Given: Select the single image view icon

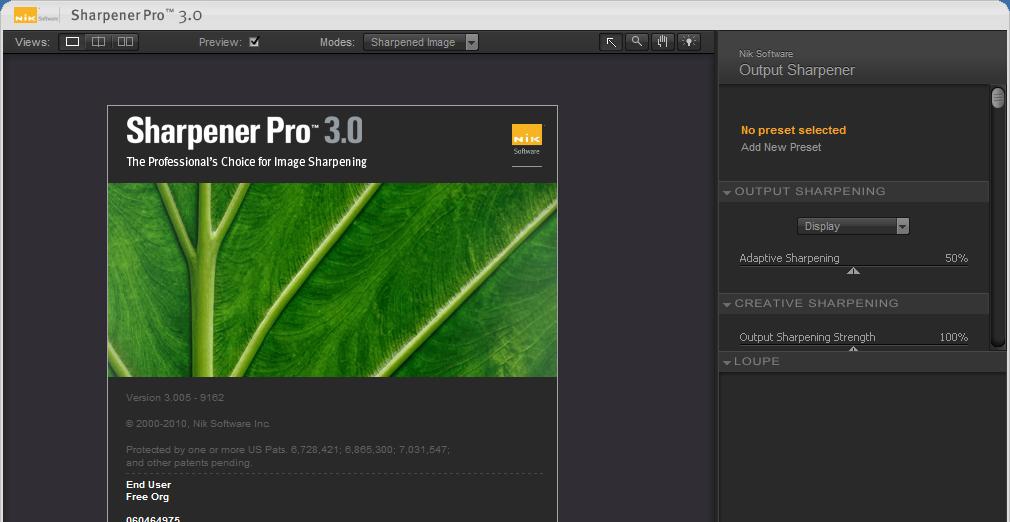Looking at the screenshot, I should tap(72, 42).
